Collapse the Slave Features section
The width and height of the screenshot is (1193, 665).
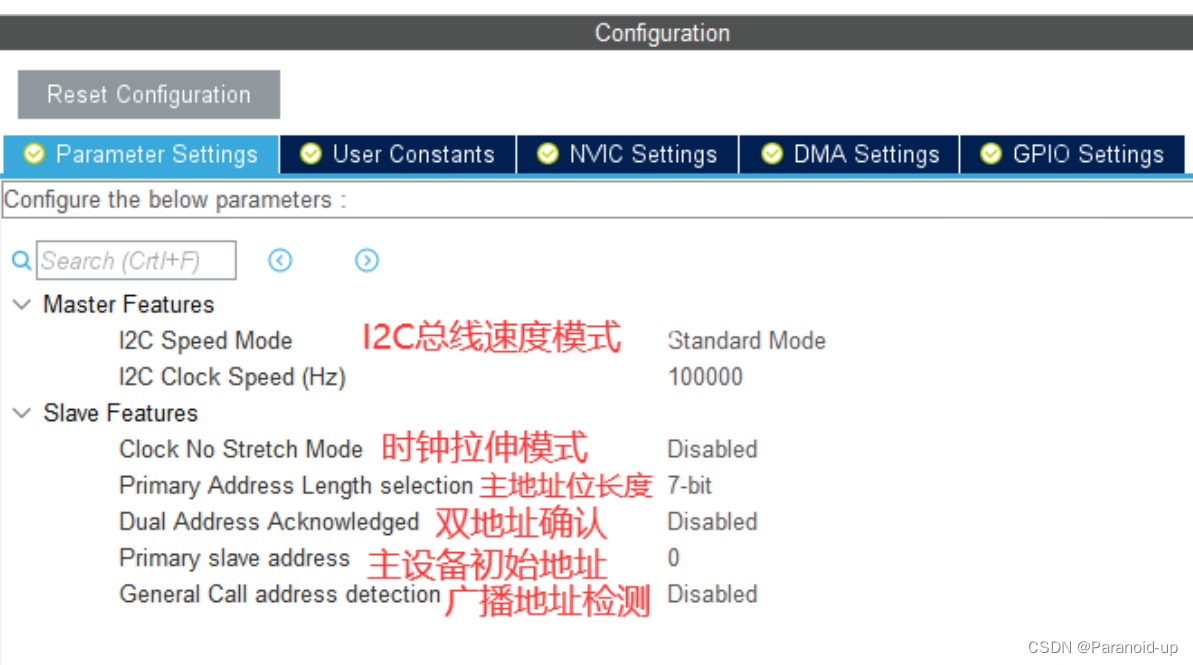[x=21, y=413]
